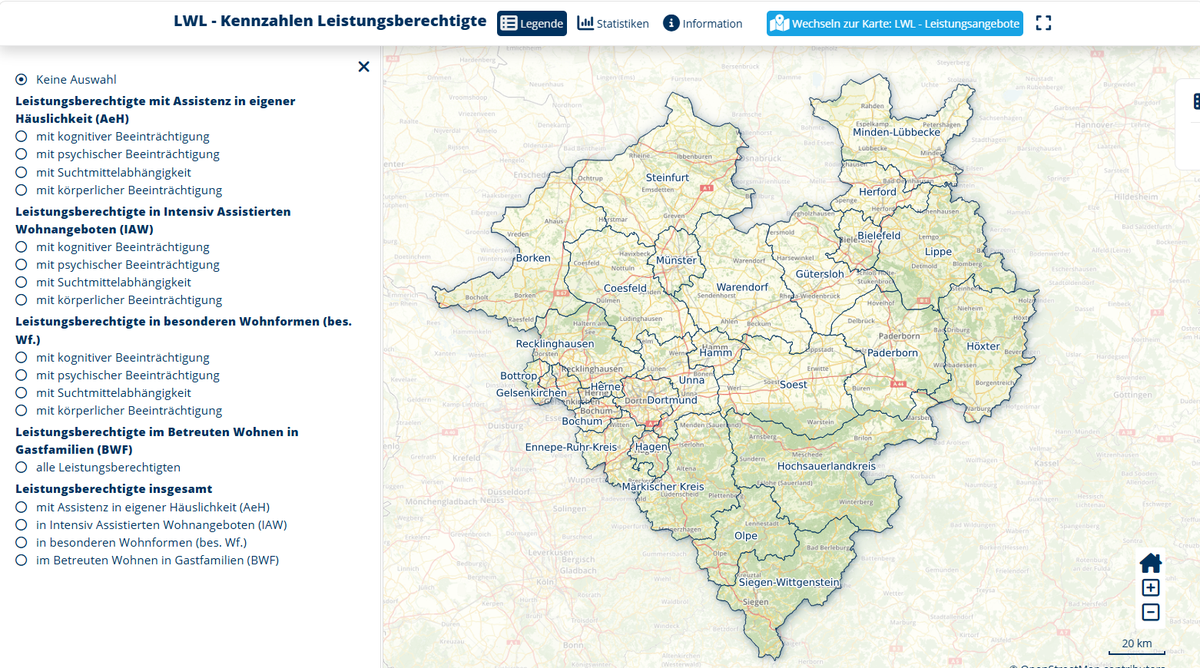Select IAW mit körperlicher Beeinträchtigung

[x=21, y=300]
